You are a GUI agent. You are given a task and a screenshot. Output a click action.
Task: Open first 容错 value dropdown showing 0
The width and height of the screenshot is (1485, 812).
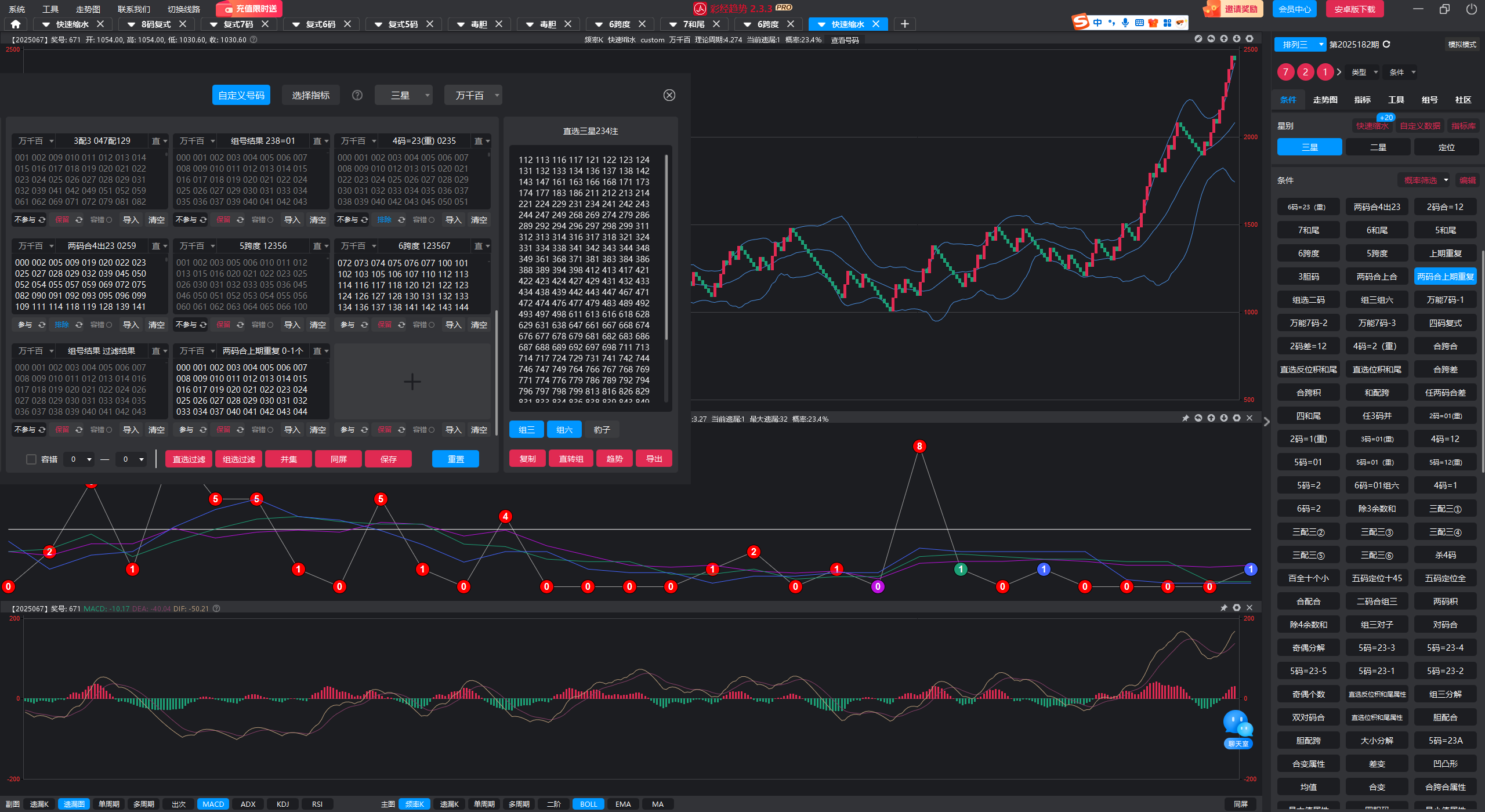(x=80, y=459)
